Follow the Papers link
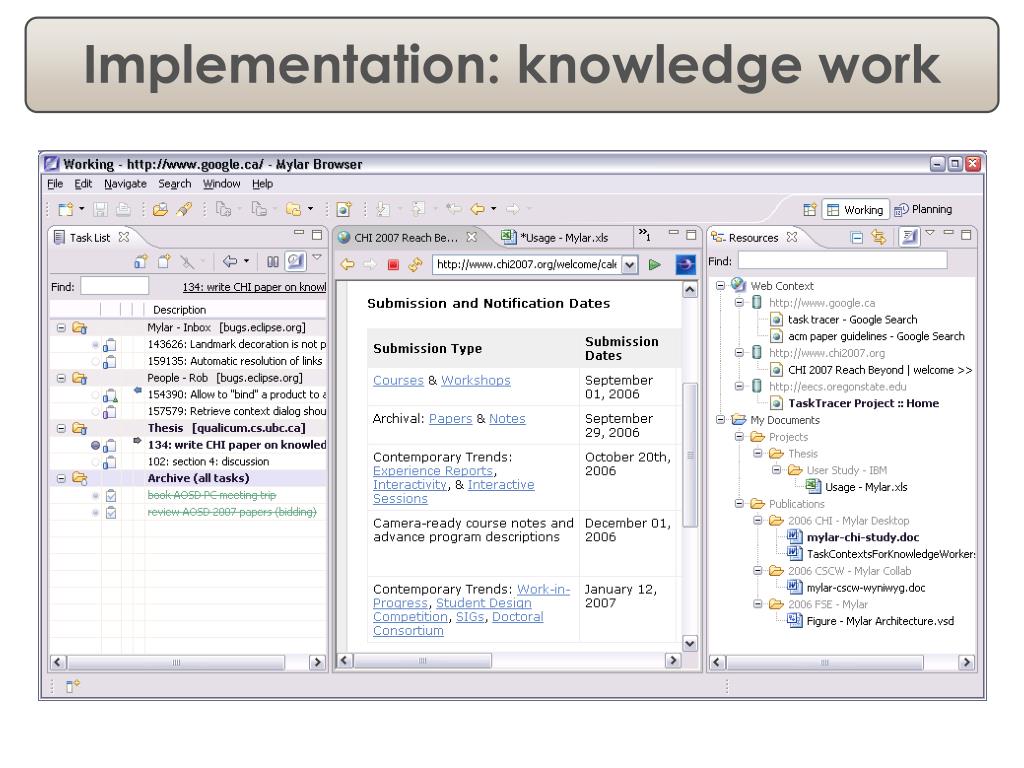Viewport: 1024px width, 768px height. pyautogui.click(x=451, y=419)
